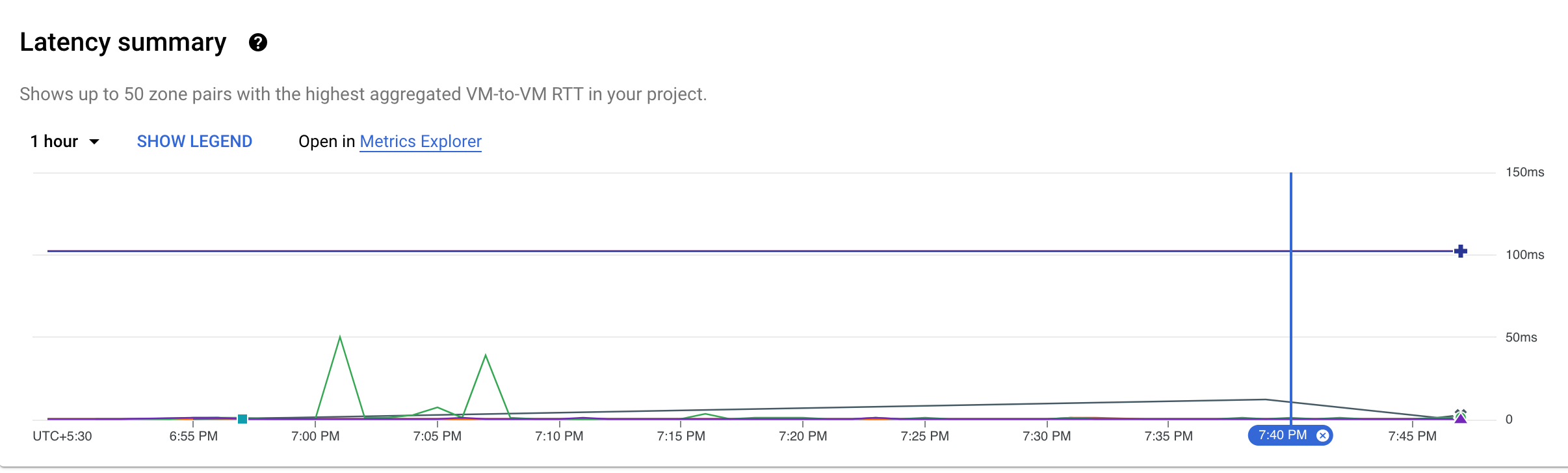Click the 150ms y-axis label

(1524, 172)
